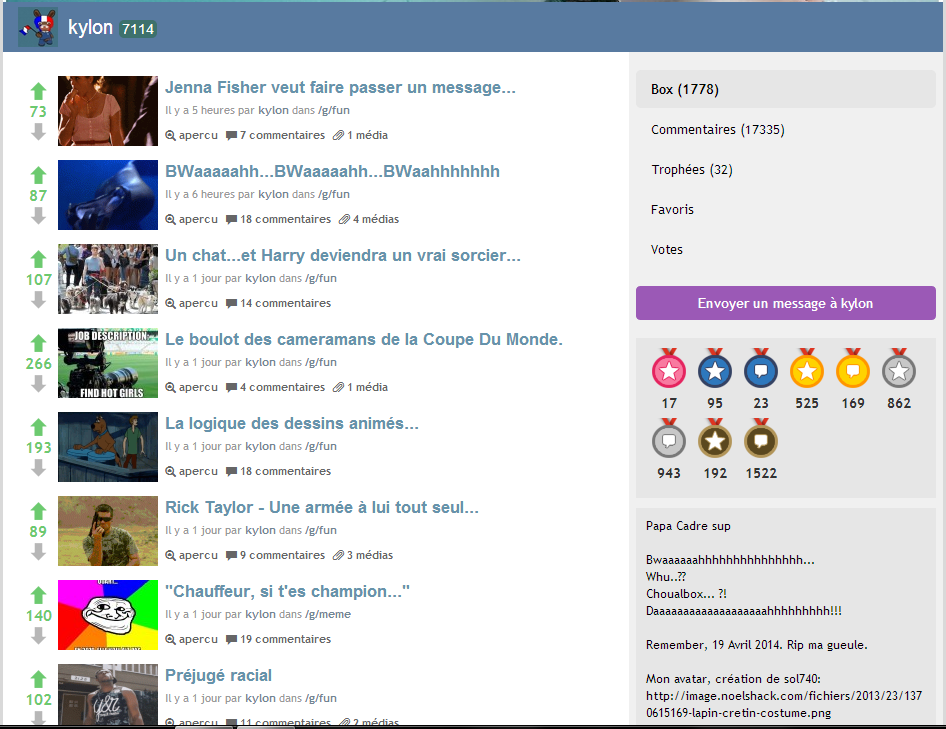Downvote the Rick Taylor post
This screenshot has height=729, width=946.
click(39, 552)
